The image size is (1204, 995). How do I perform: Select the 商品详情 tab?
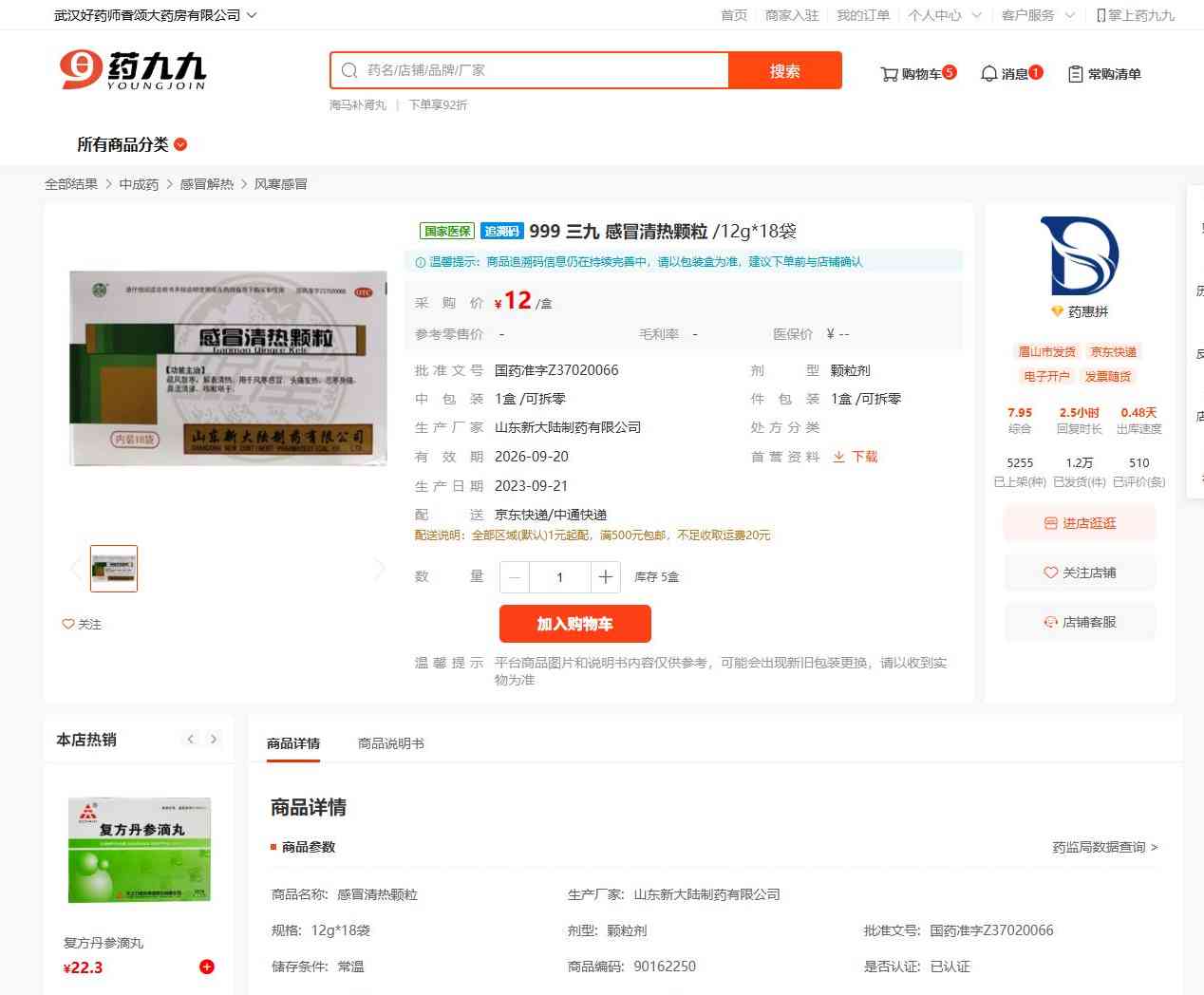click(293, 743)
